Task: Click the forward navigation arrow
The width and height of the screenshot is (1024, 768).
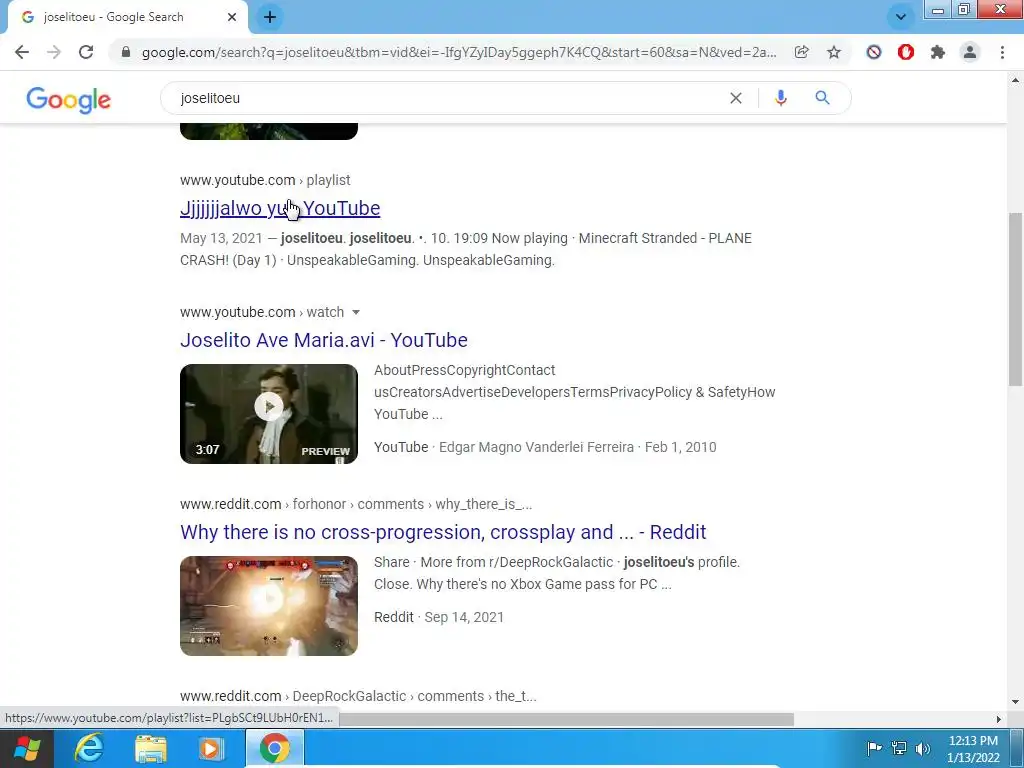Action: coord(54,52)
